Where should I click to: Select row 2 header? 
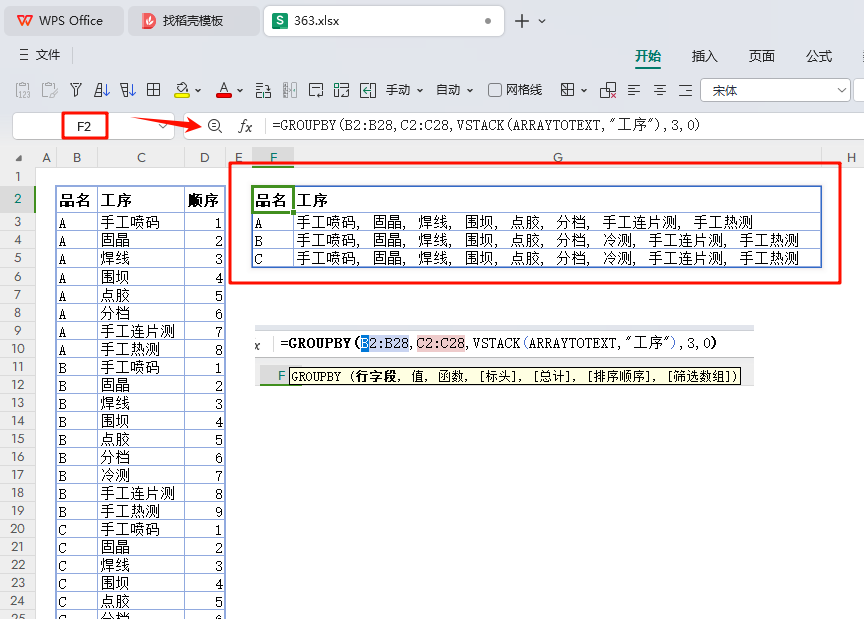pyautogui.click(x=18, y=198)
